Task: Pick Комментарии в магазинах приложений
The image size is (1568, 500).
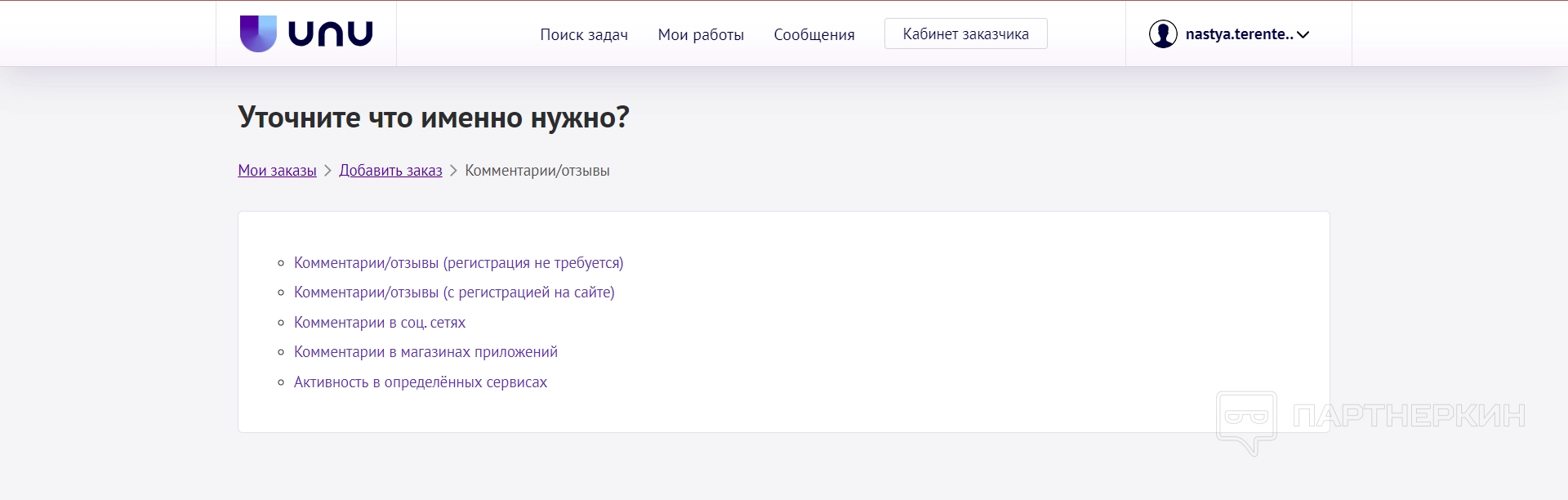Action: [425, 352]
